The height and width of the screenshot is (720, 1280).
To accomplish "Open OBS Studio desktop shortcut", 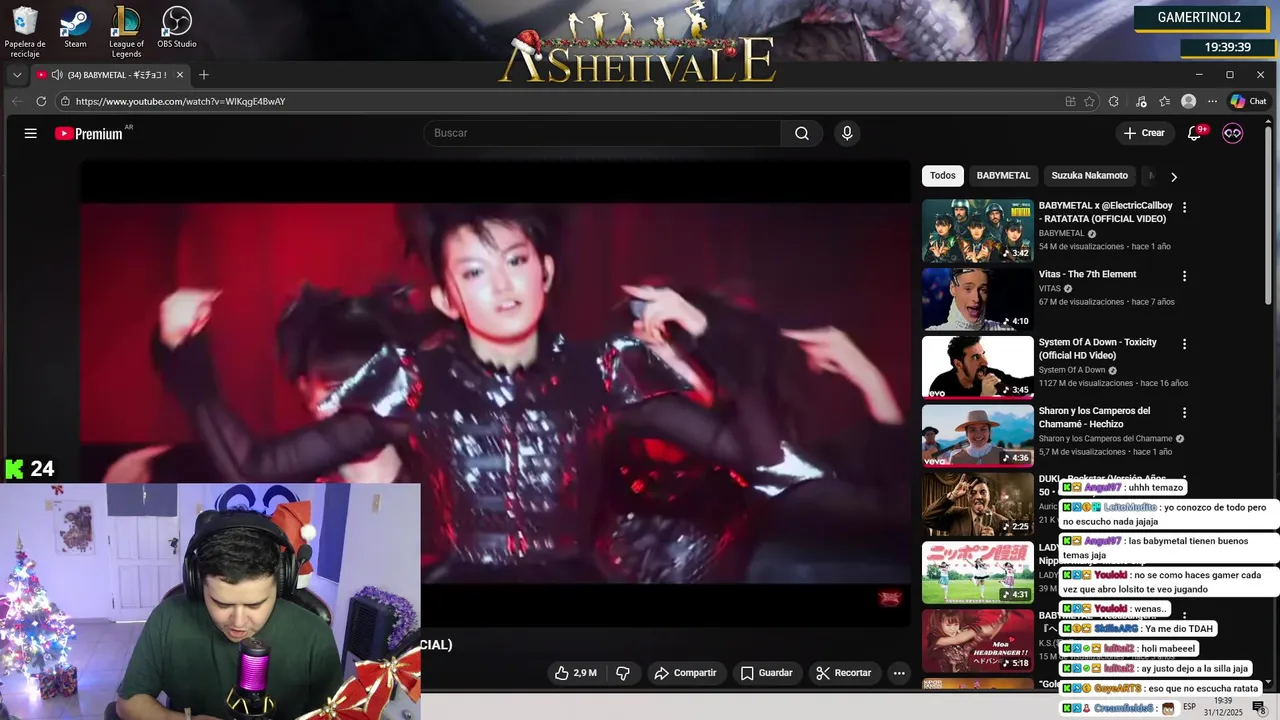I will pyautogui.click(x=177, y=27).
